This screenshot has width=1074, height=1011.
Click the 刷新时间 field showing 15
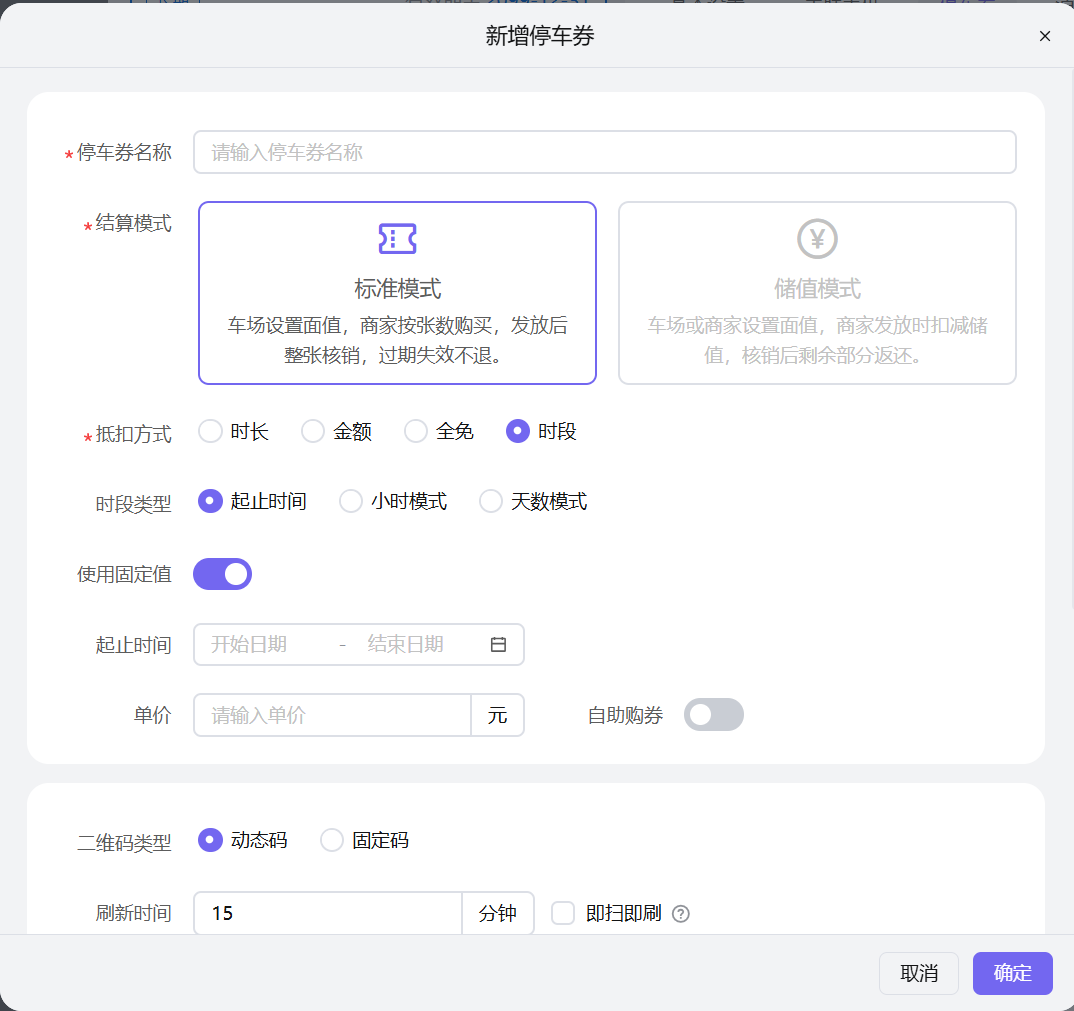click(x=327, y=913)
